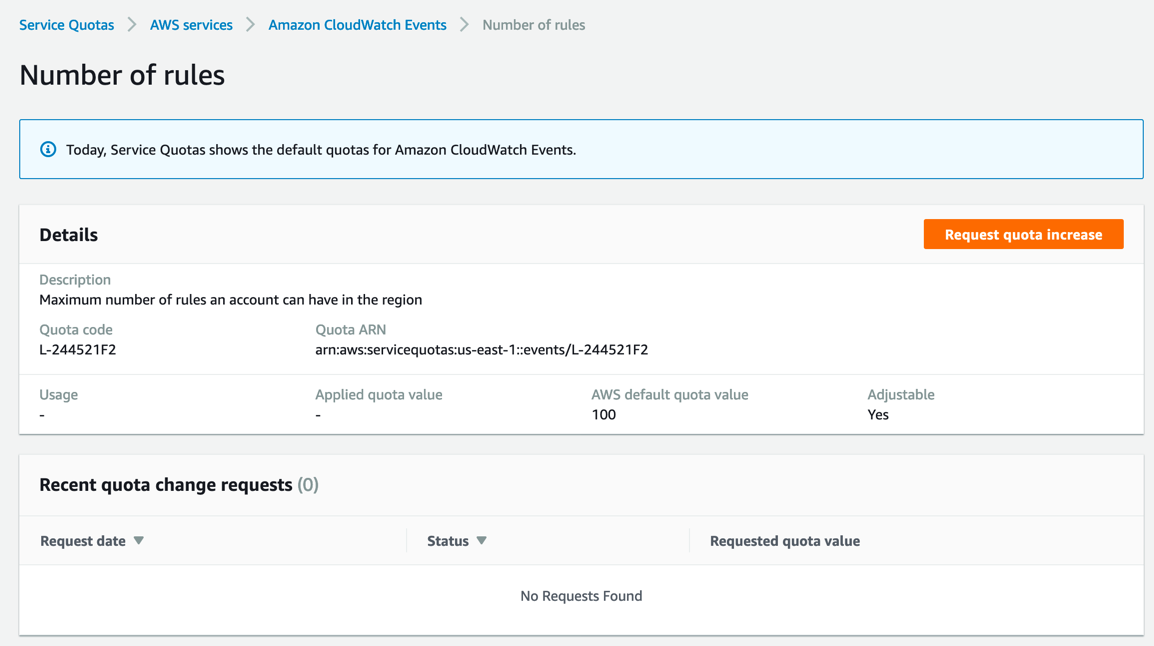Click the Number of rules page title
1154x646 pixels.
pyautogui.click(x=122, y=75)
